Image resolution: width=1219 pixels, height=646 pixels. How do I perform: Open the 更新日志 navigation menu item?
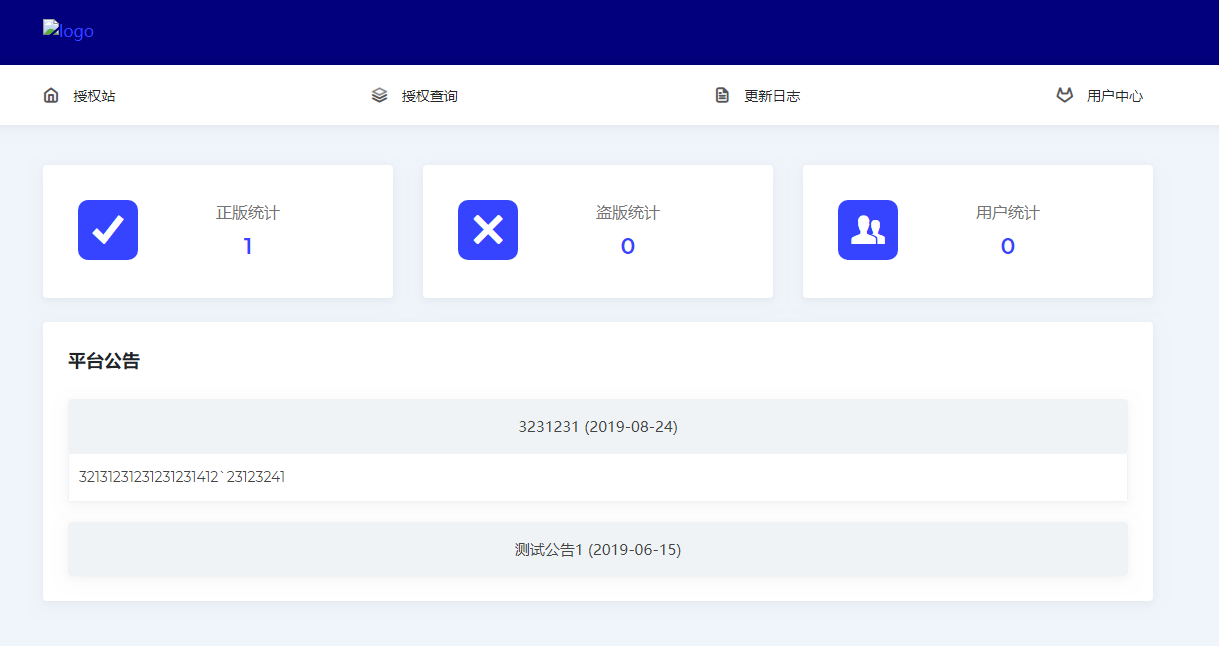773,95
